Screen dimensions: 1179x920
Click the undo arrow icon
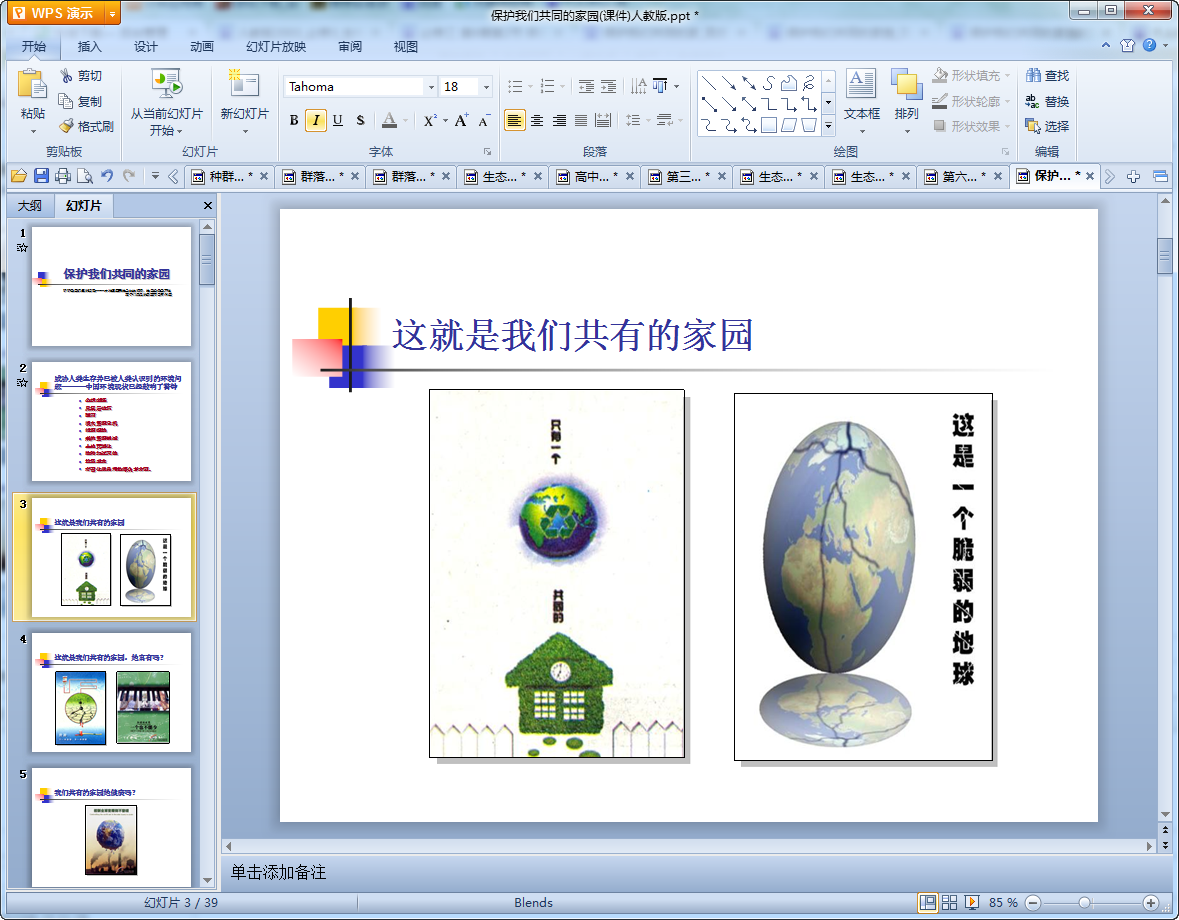(107, 176)
